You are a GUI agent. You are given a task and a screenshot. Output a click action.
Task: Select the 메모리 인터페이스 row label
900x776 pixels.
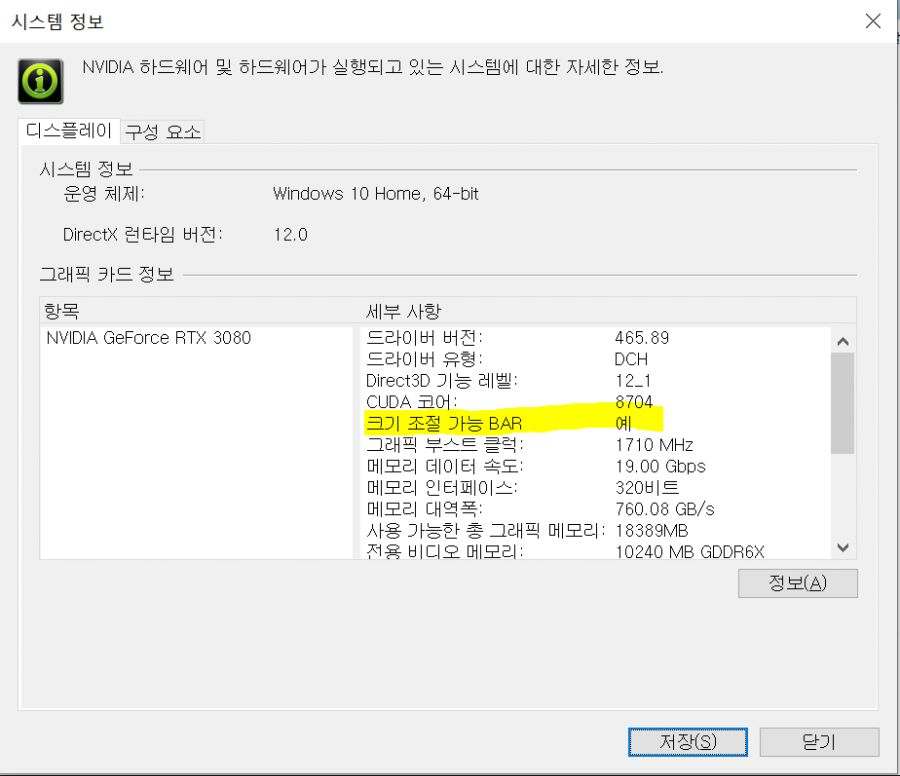pyautogui.click(x=442, y=487)
